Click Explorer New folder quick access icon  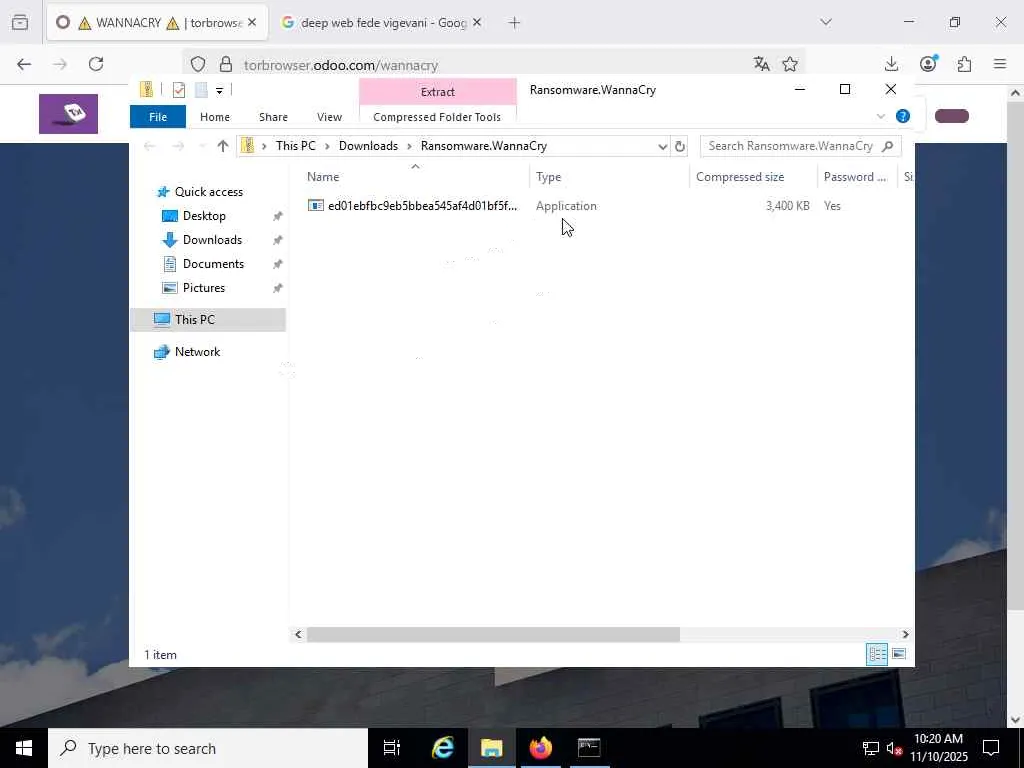201,90
